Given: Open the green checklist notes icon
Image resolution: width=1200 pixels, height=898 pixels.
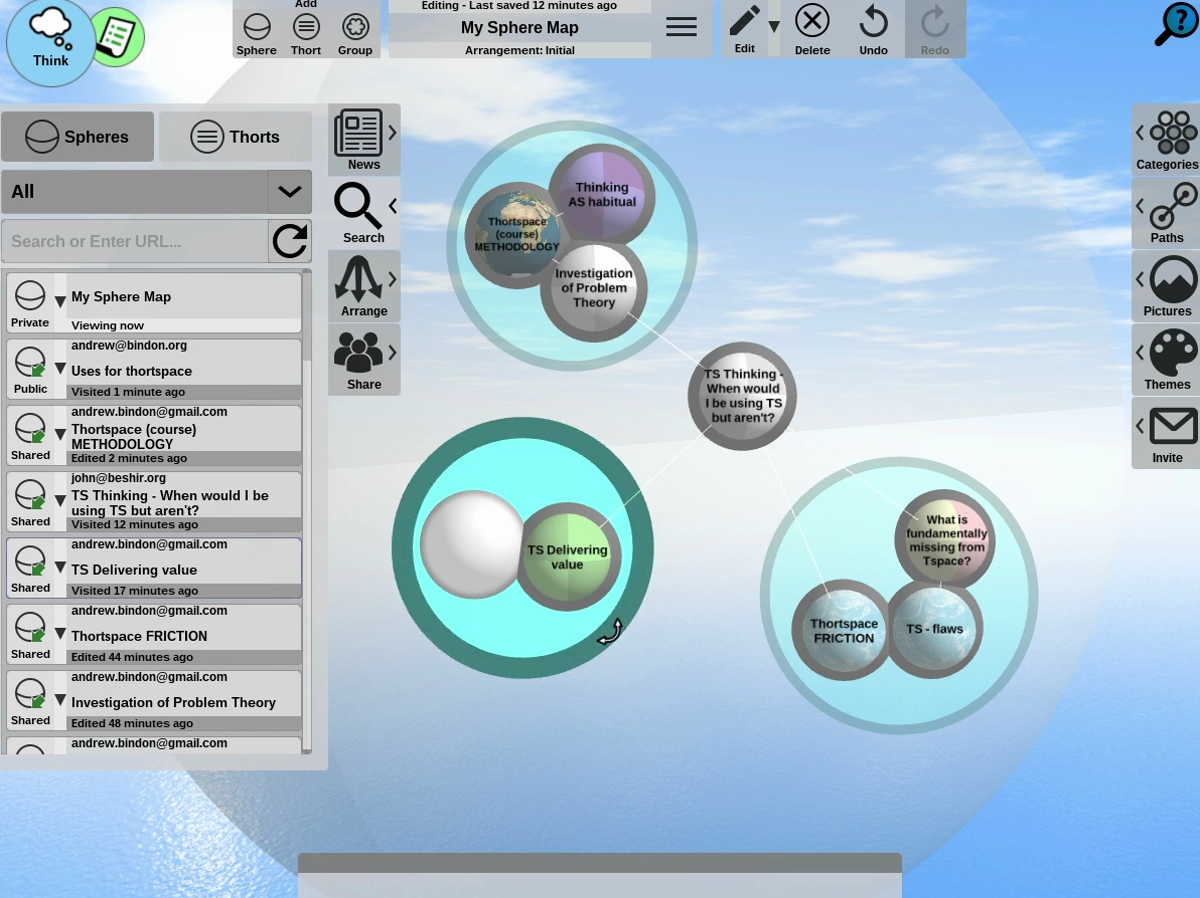Looking at the screenshot, I should [121, 38].
